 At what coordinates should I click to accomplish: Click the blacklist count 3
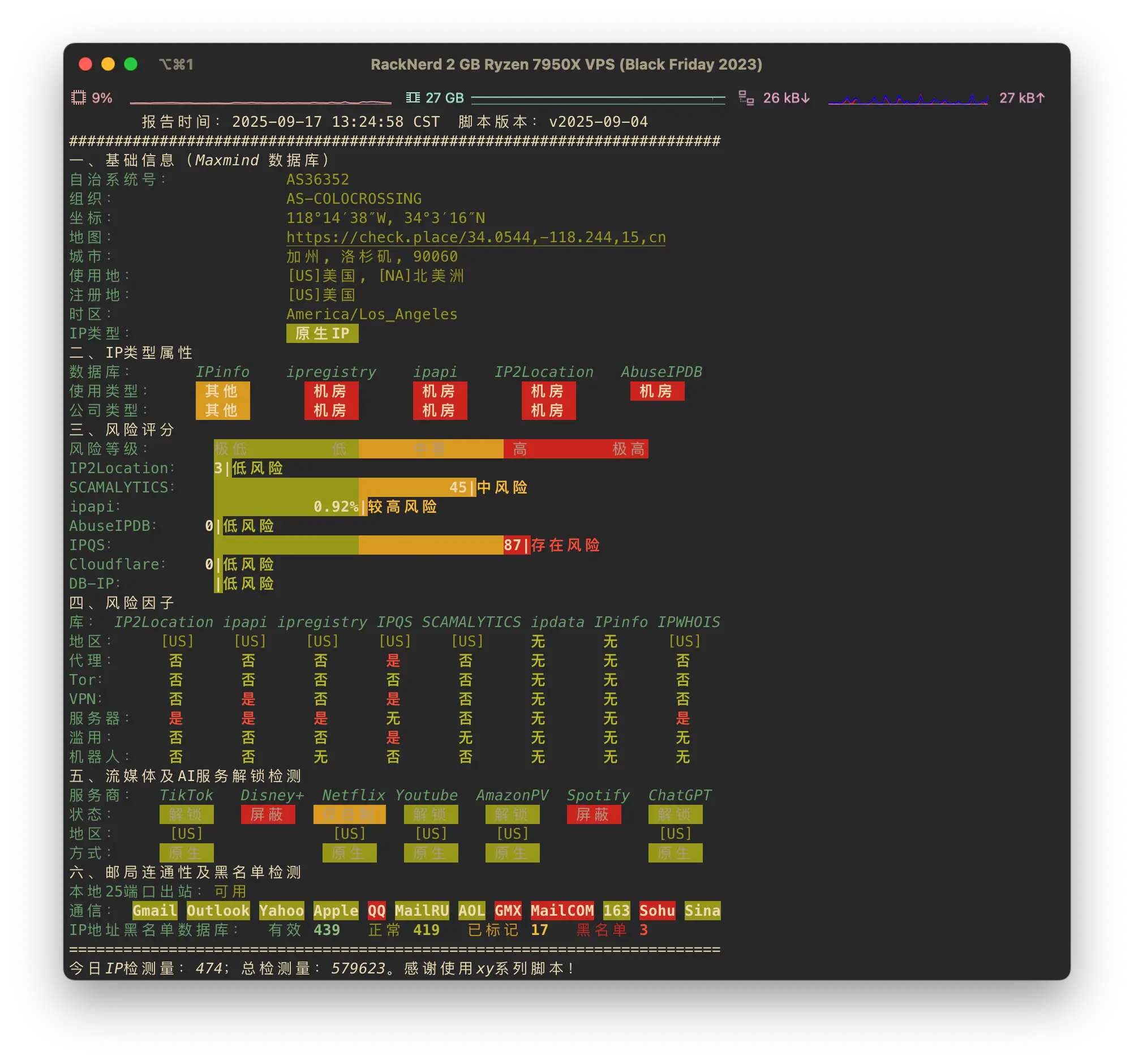[643, 930]
